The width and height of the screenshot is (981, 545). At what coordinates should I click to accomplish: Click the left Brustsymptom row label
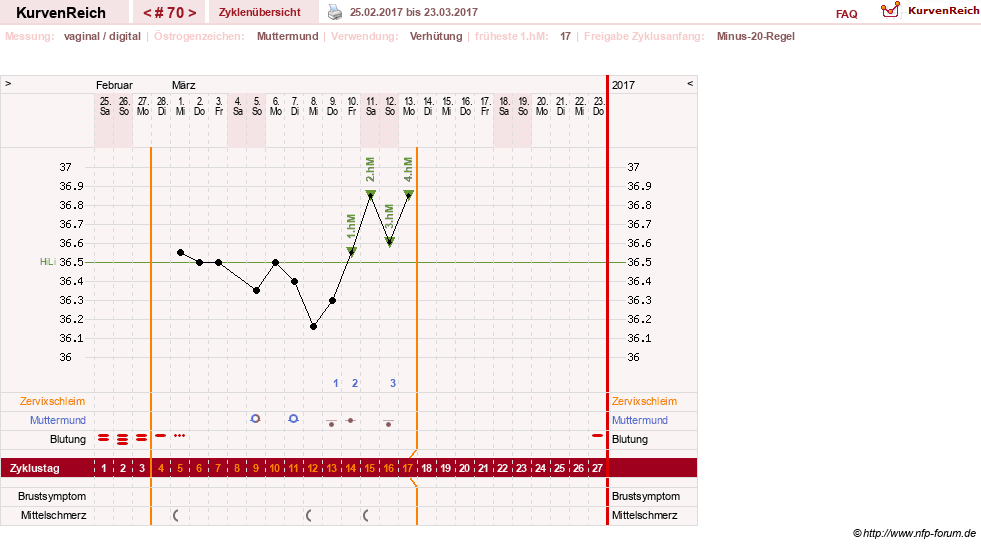pos(52,496)
